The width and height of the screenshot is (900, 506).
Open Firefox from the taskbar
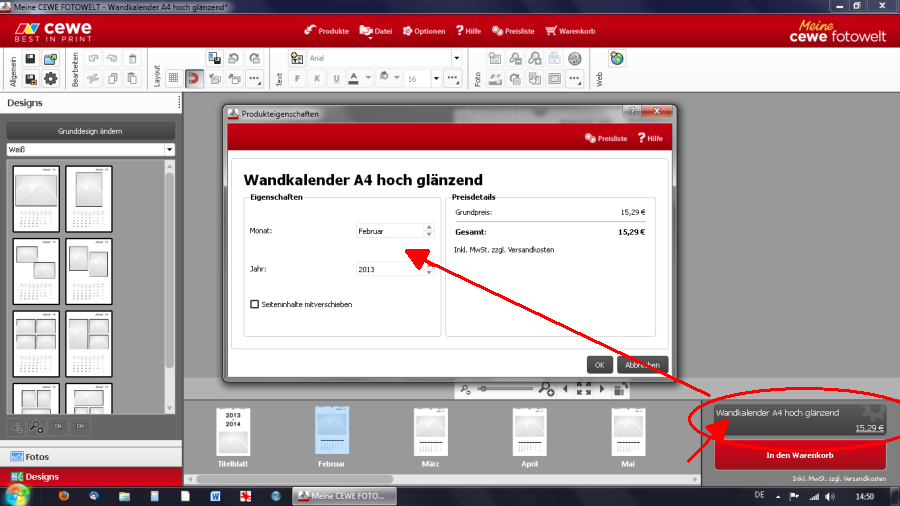[62, 496]
